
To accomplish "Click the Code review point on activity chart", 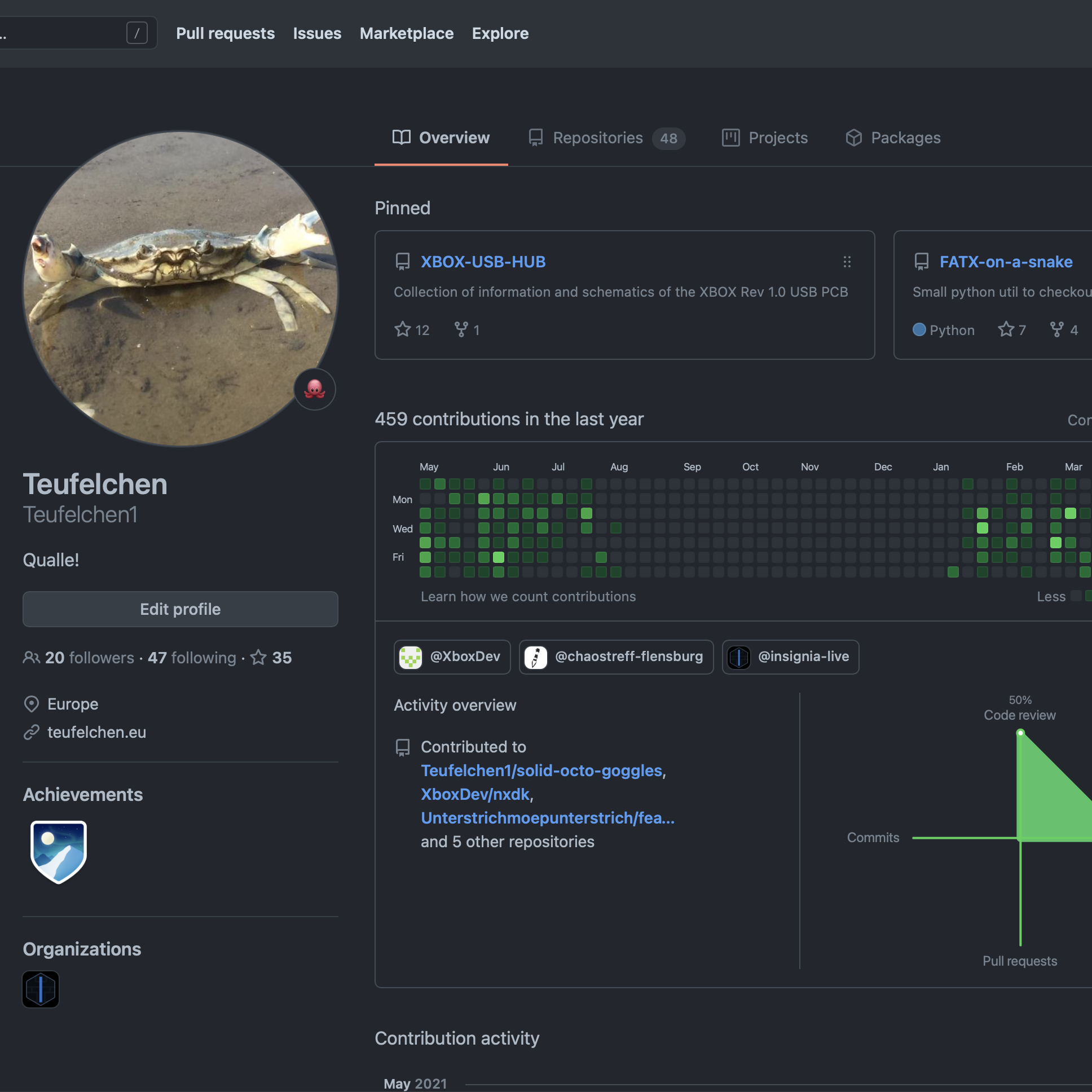I will pos(1020,733).
